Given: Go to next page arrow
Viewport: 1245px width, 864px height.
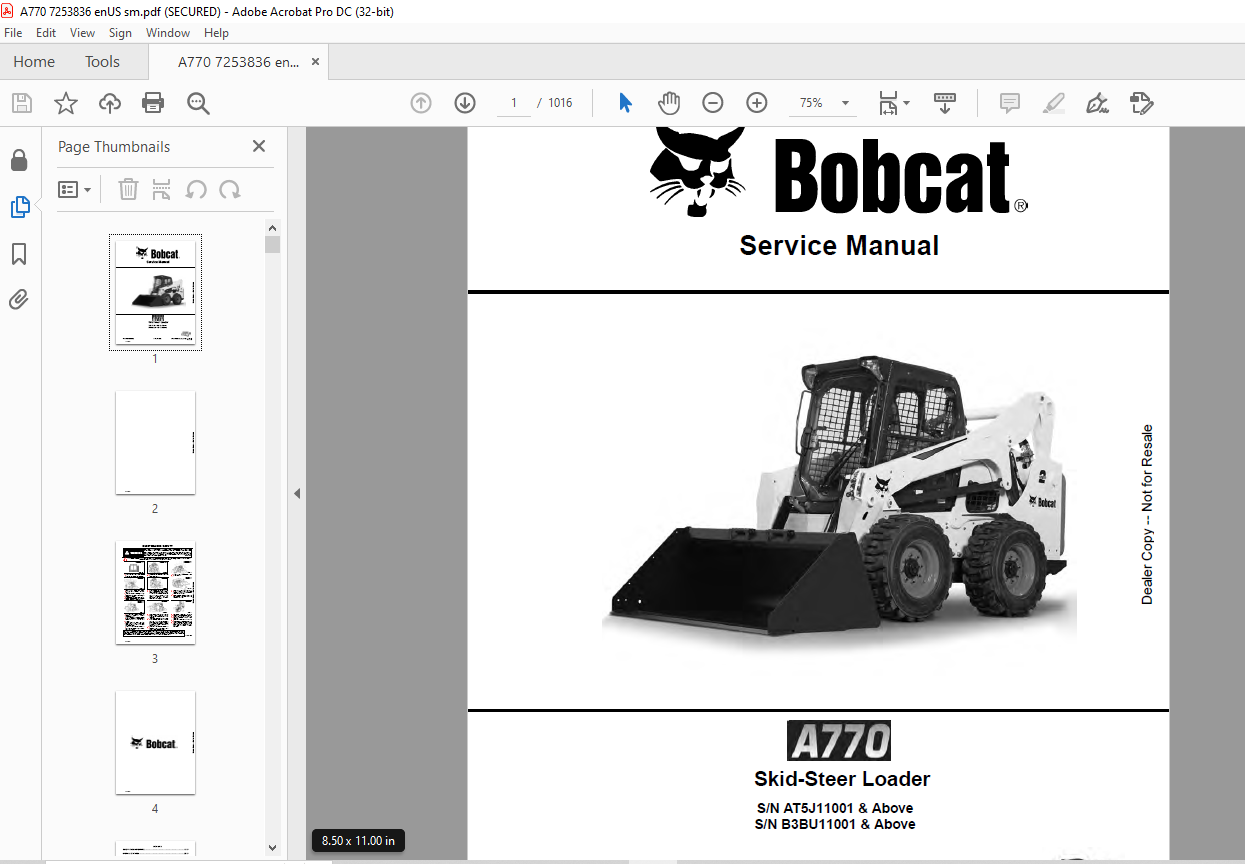Looking at the screenshot, I should [465, 103].
